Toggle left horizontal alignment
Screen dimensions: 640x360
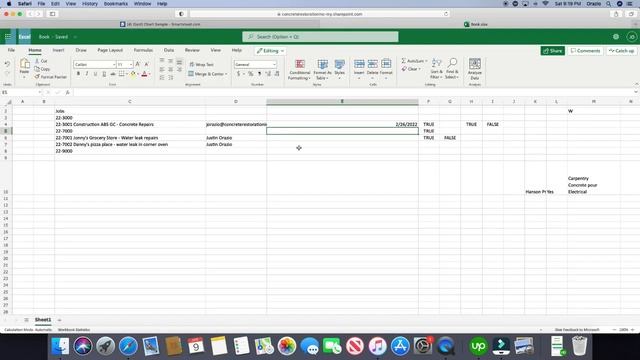click(162, 69)
